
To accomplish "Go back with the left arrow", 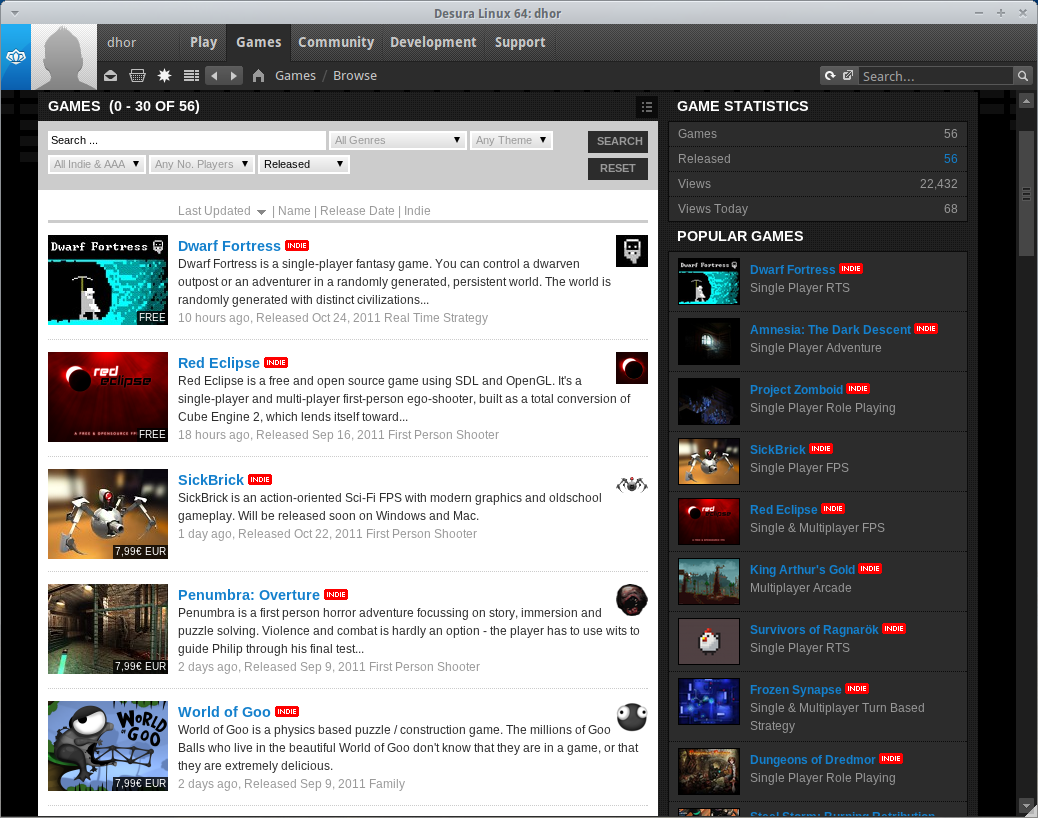I will (214, 75).
